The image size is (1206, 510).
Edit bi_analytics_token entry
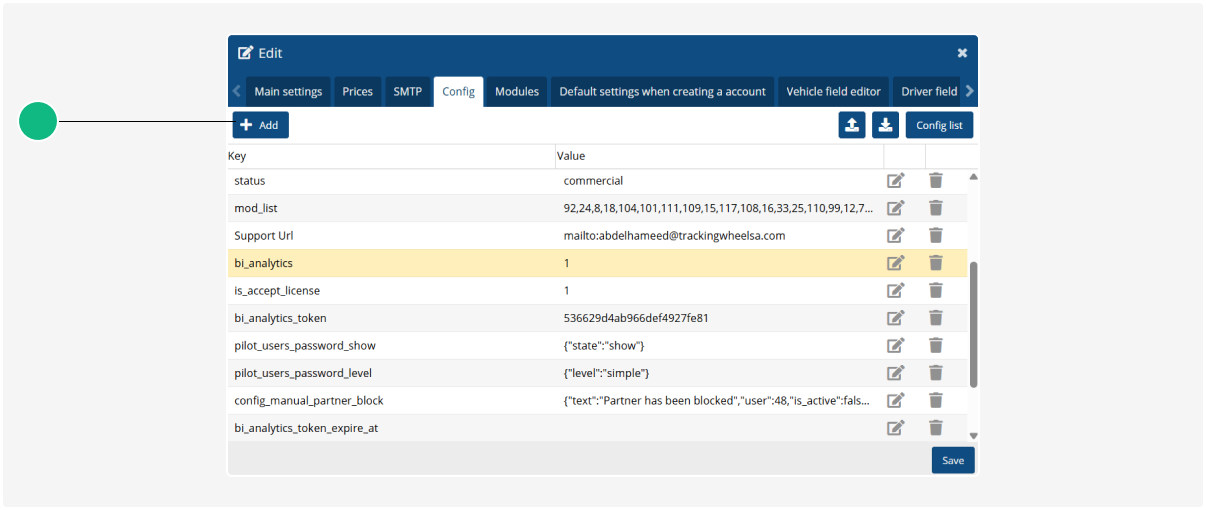click(896, 318)
